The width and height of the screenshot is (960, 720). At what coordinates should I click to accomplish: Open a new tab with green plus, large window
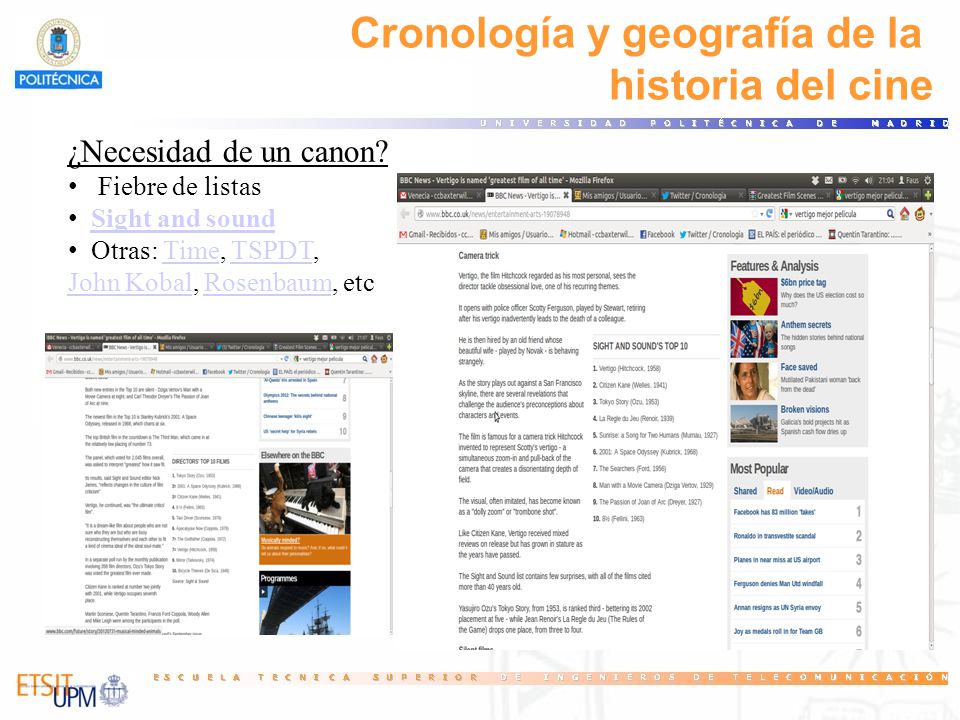pos(928,195)
